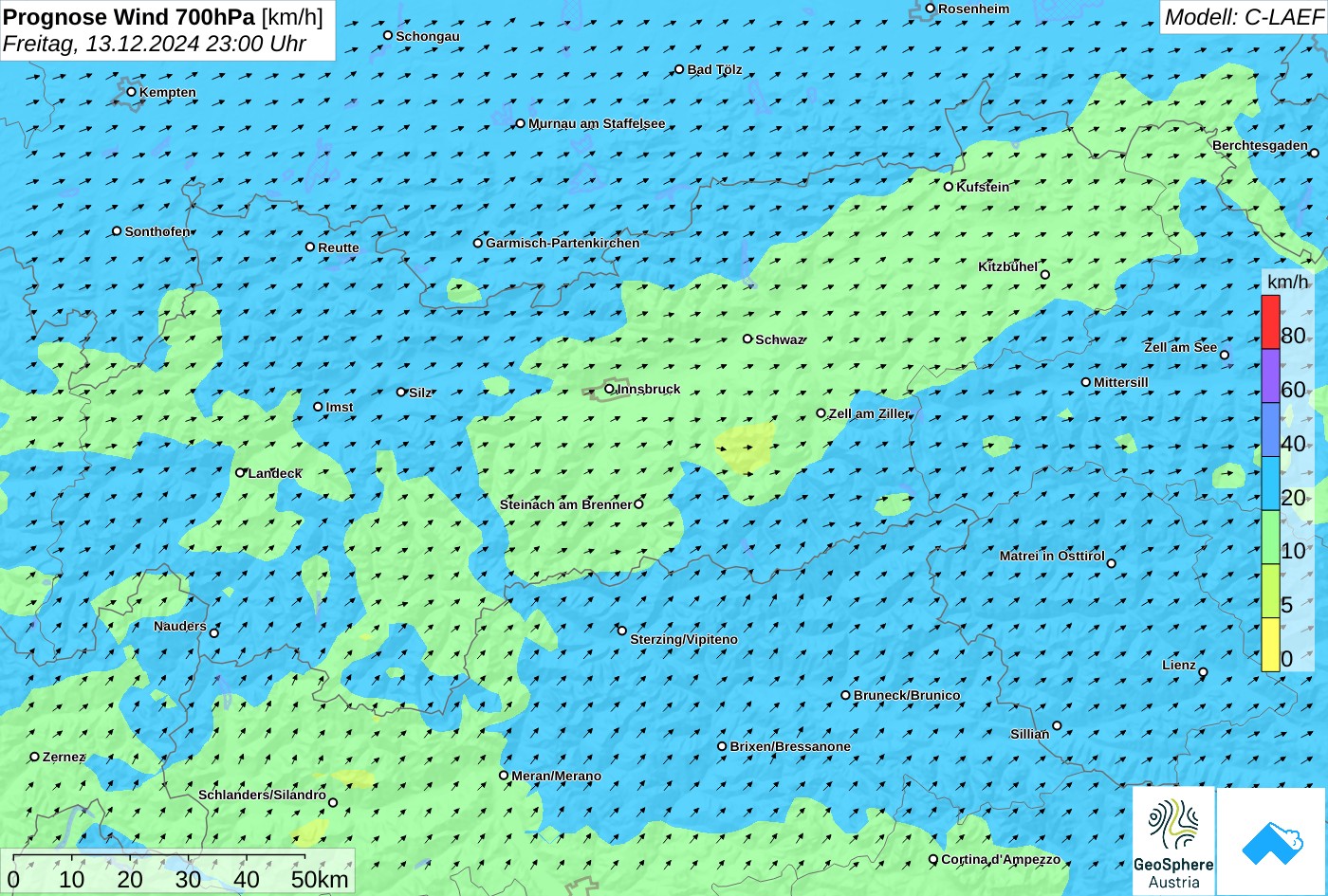
Task: Click the Landeck city marker
Action: click(240, 472)
